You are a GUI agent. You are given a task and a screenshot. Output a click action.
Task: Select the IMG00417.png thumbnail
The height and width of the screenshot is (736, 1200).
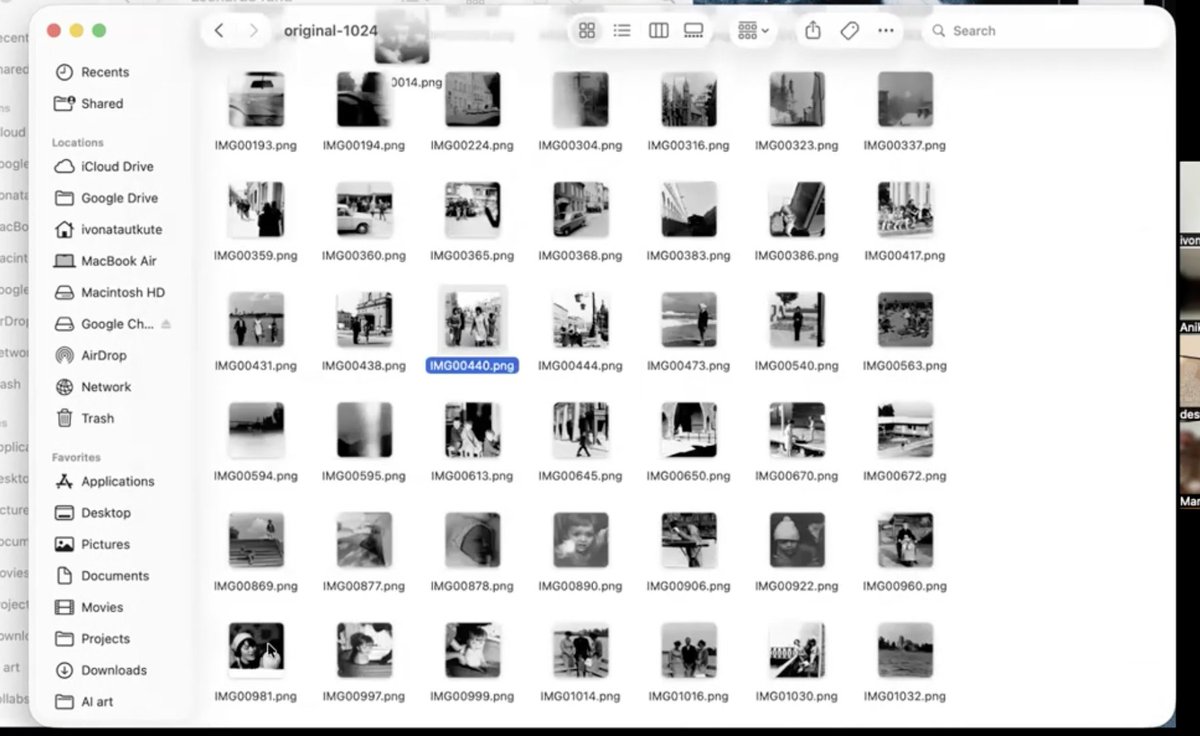tap(905, 209)
